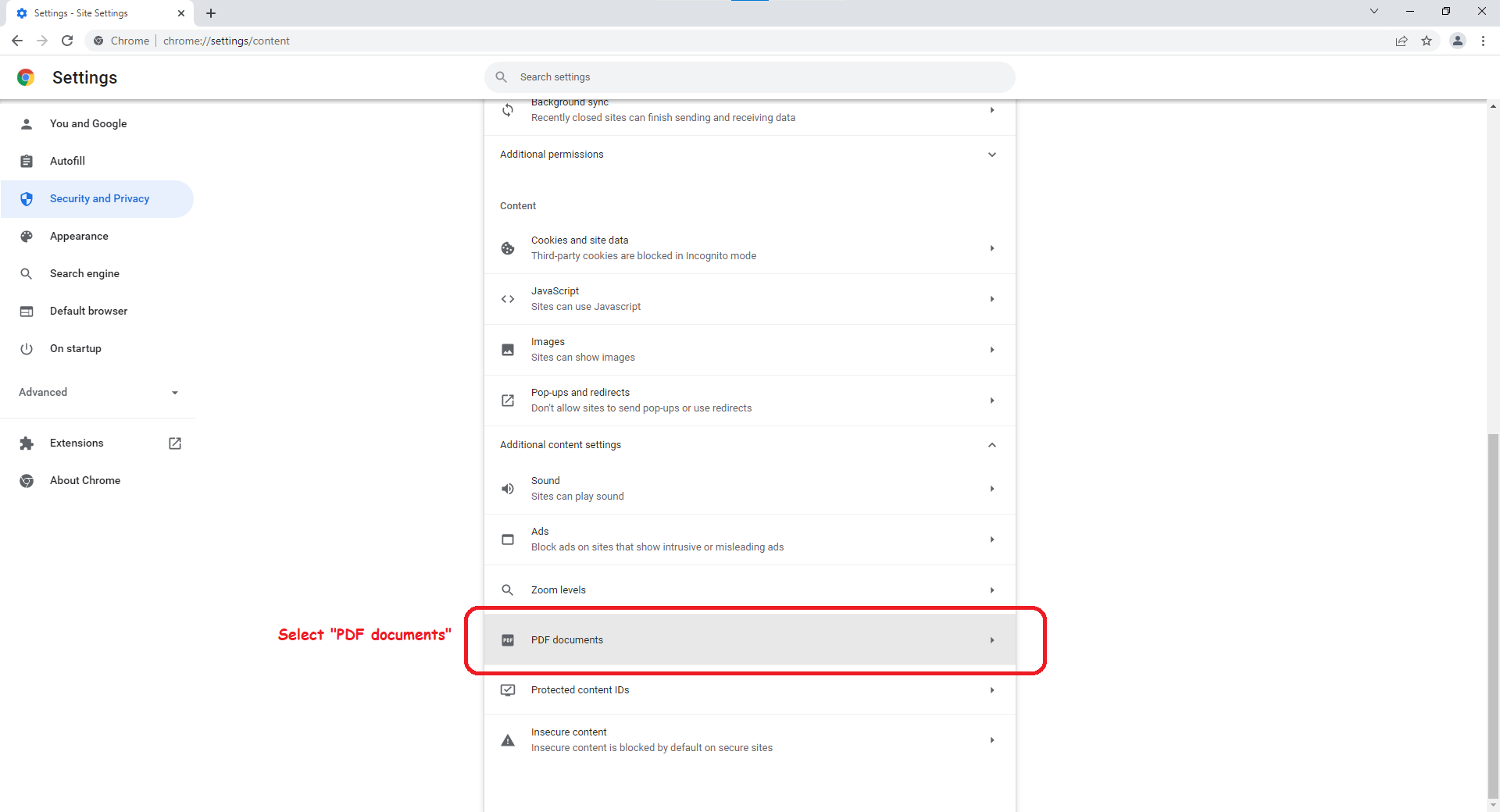Image resolution: width=1500 pixels, height=812 pixels.
Task: Collapse the Additional content settings section
Action: click(991, 445)
